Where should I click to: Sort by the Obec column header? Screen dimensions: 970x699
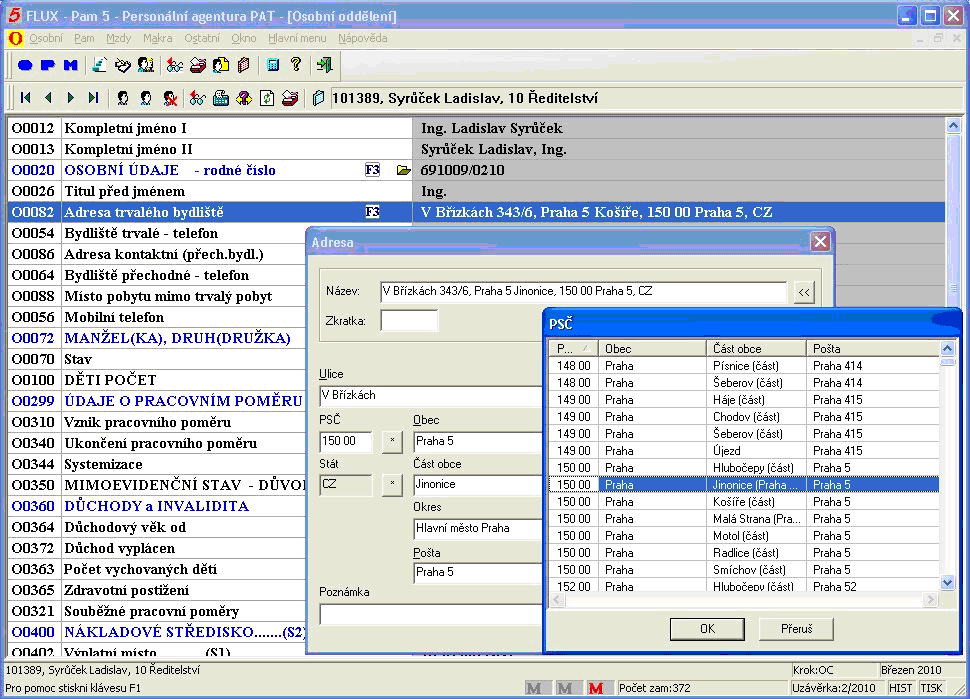coord(652,349)
